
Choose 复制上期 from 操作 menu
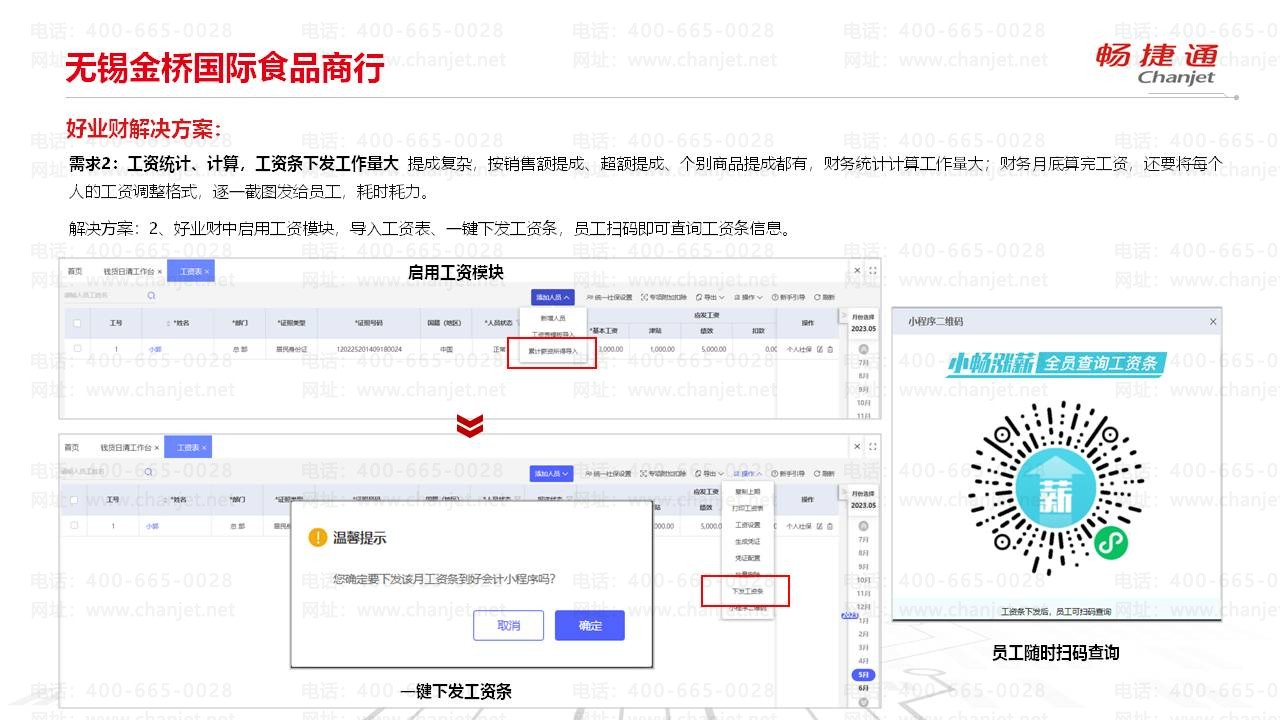(748, 492)
